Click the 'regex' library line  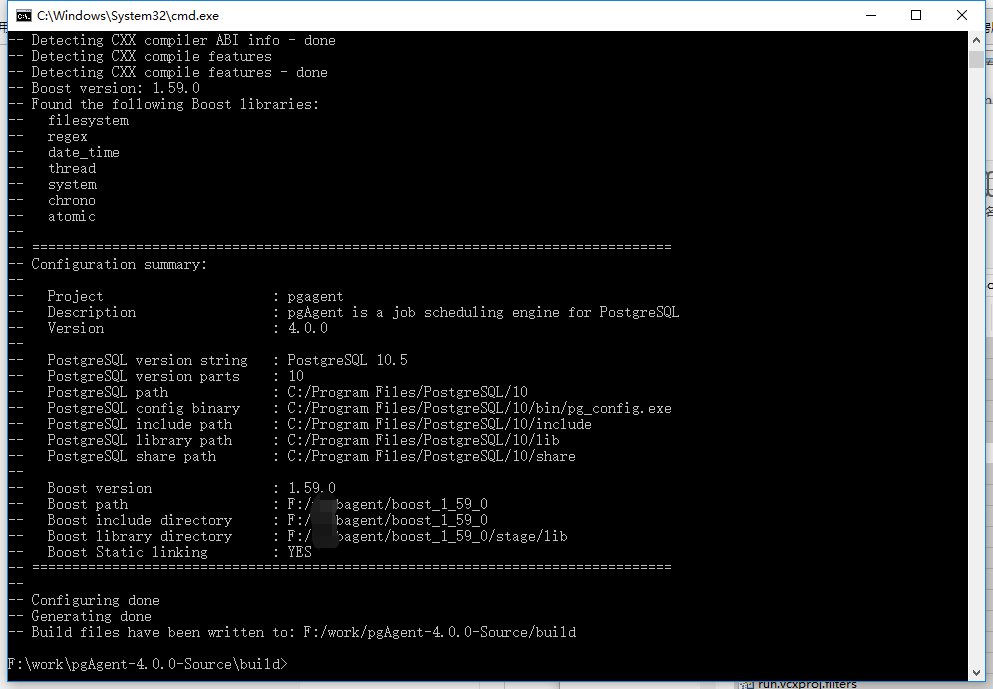coord(68,136)
